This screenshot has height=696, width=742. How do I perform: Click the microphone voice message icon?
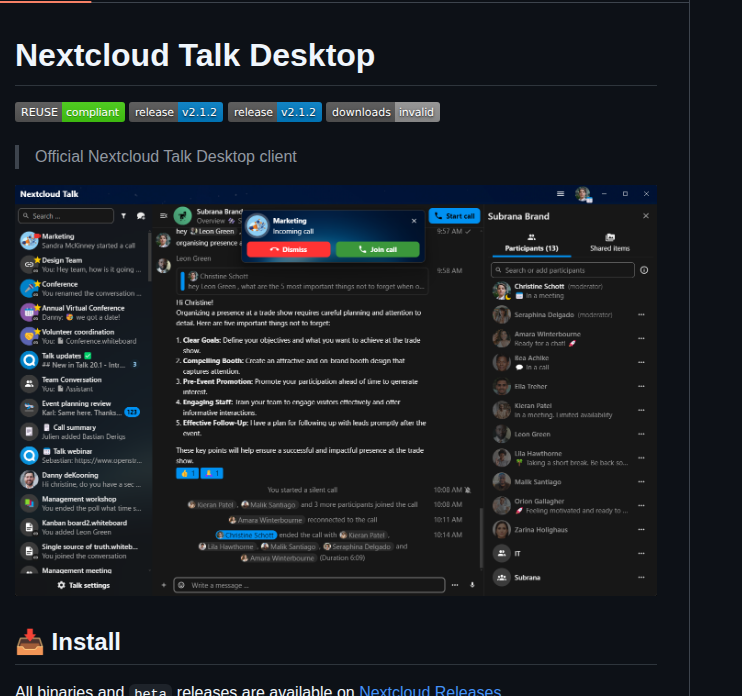pyautogui.click(x=472, y=585)
